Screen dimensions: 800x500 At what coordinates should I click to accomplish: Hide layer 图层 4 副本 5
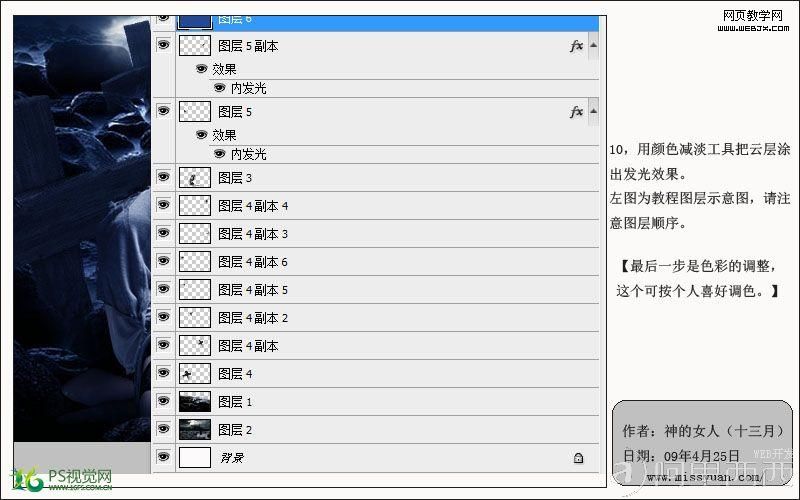click(163, 289)
